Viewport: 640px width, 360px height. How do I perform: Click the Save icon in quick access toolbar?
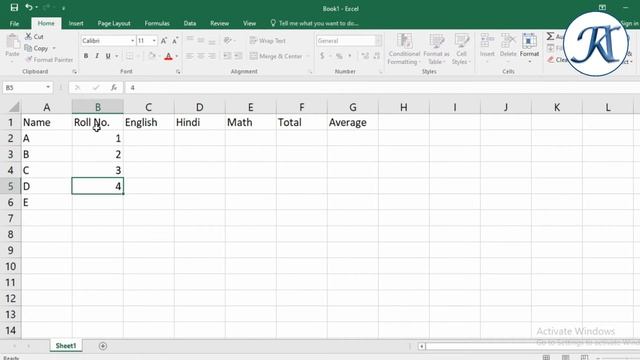tap(14, 7)
